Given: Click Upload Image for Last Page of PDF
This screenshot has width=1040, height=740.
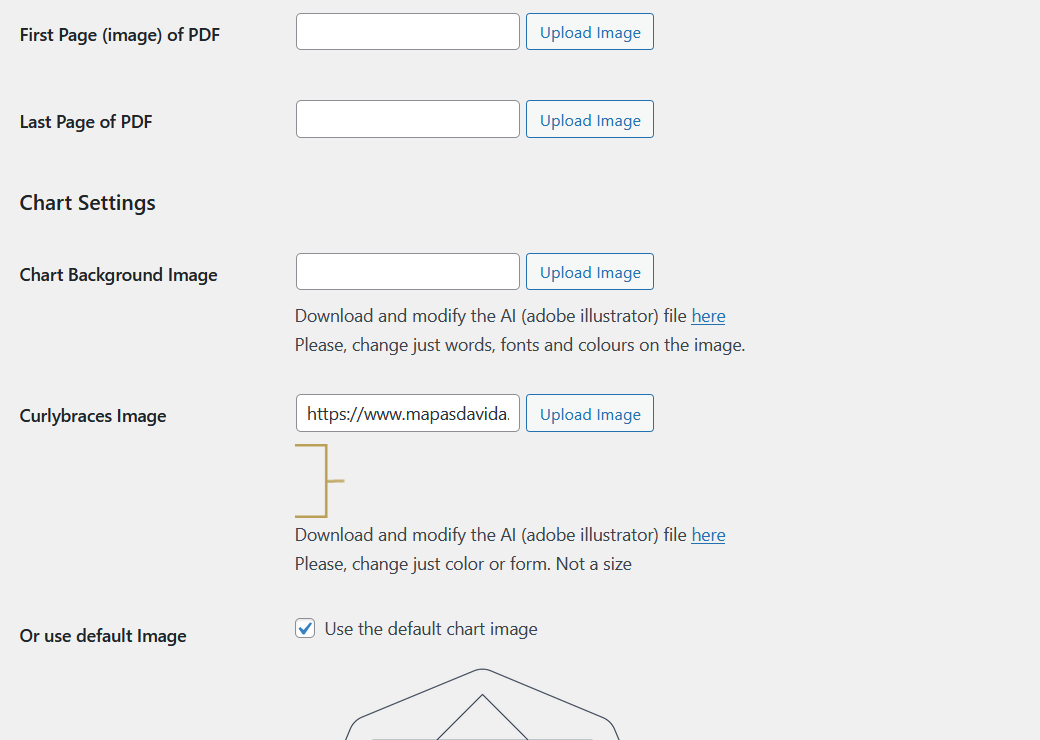Looking at the screenshot, I should (x=589, y=119).
